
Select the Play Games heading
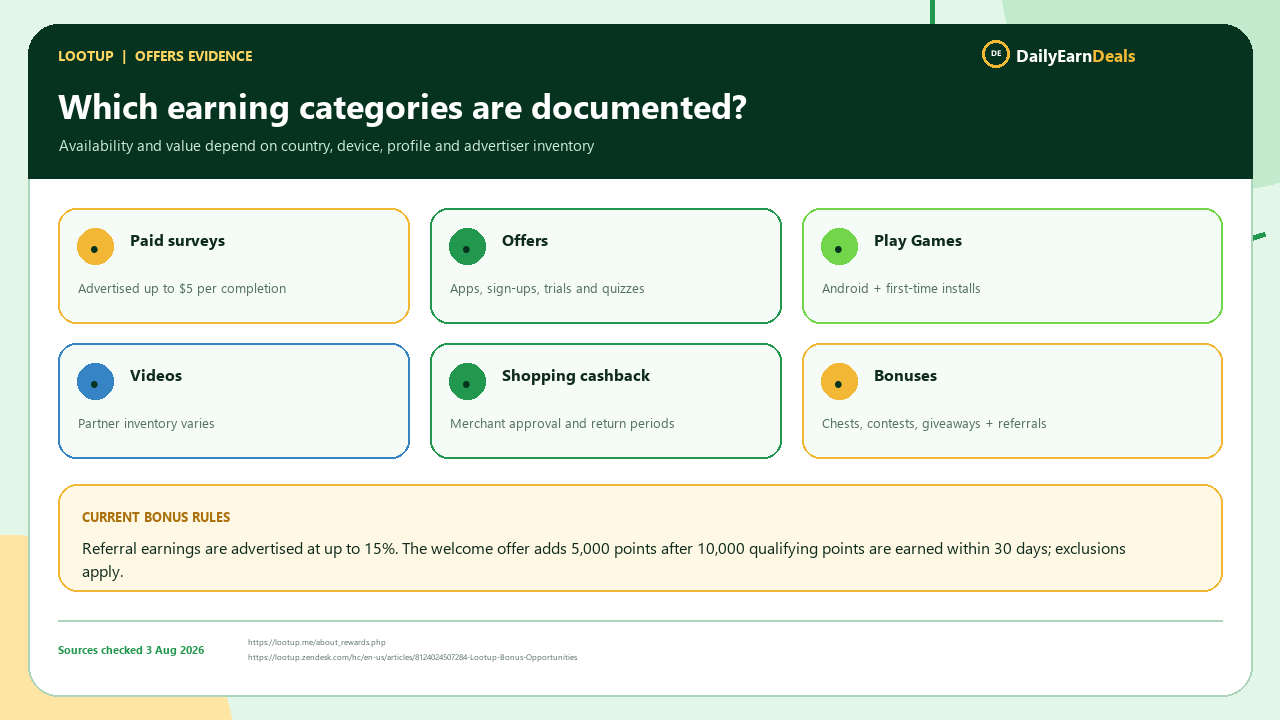point(918,241)
